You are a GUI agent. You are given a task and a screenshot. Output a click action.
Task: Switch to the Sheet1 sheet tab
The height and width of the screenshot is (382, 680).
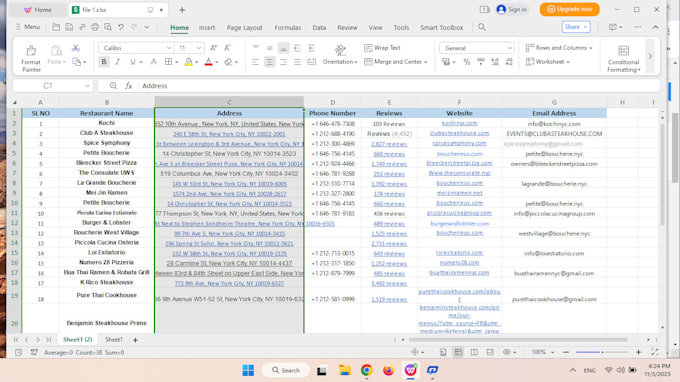point(114,340)
